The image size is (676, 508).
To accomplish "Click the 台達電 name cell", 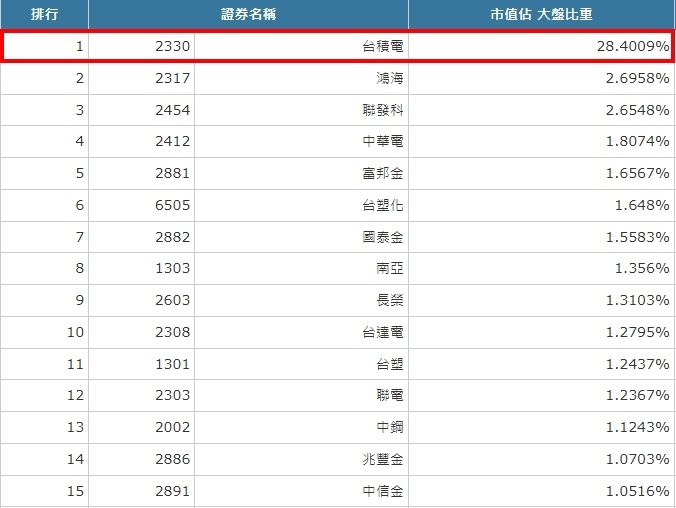I will (383, 332).
